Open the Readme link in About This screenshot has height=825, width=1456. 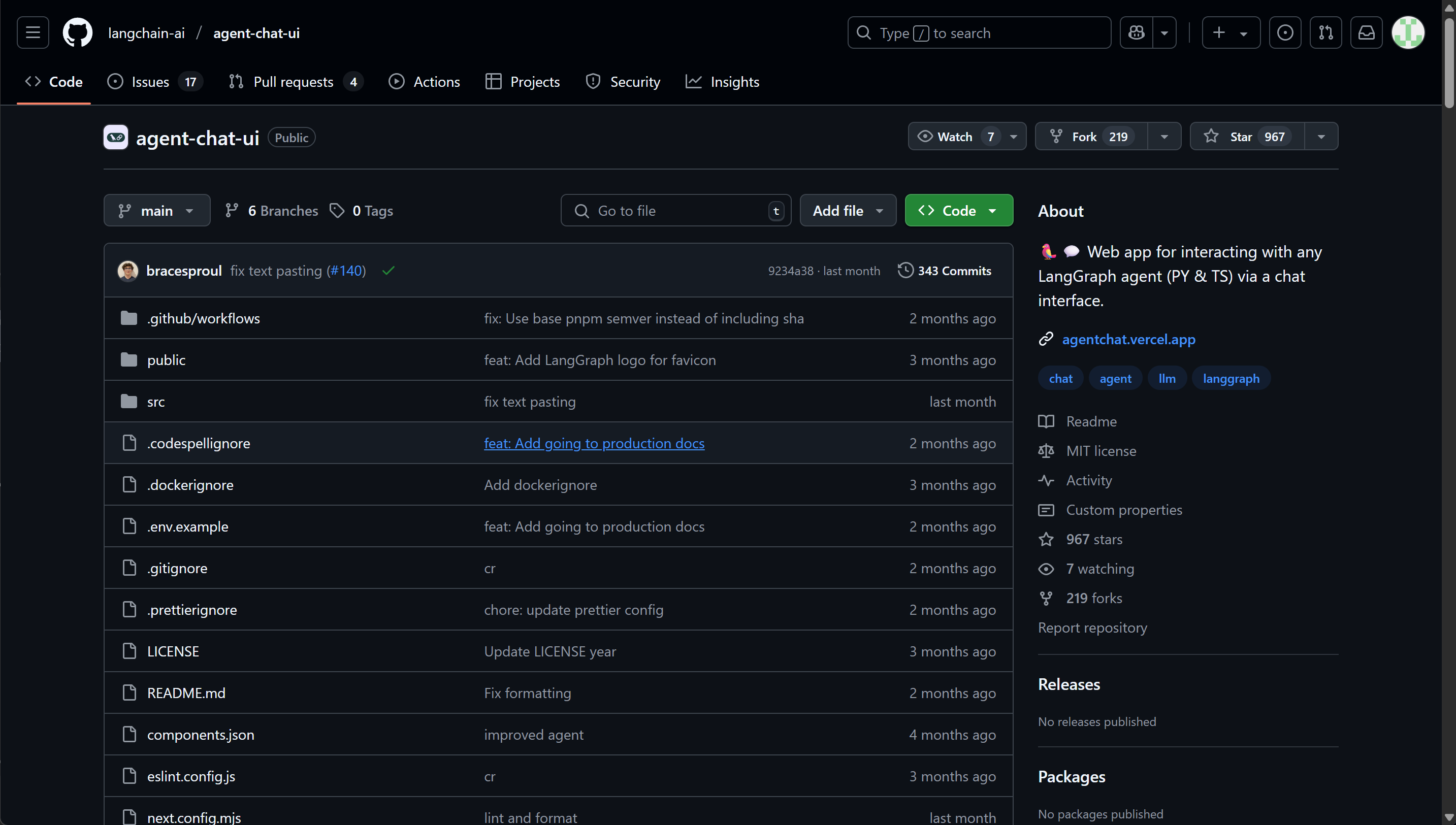(1078, 421)
